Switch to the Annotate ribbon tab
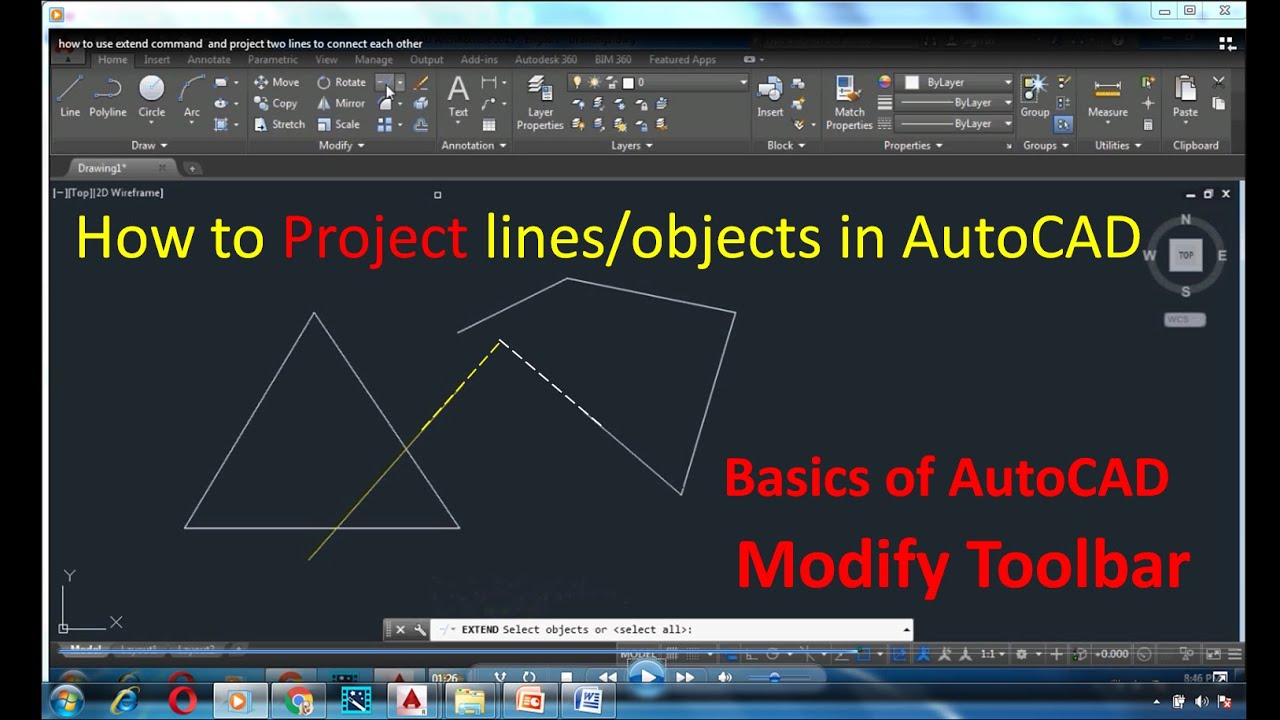The height and width of the screenshot is (720, 1280). pos(209,60)
